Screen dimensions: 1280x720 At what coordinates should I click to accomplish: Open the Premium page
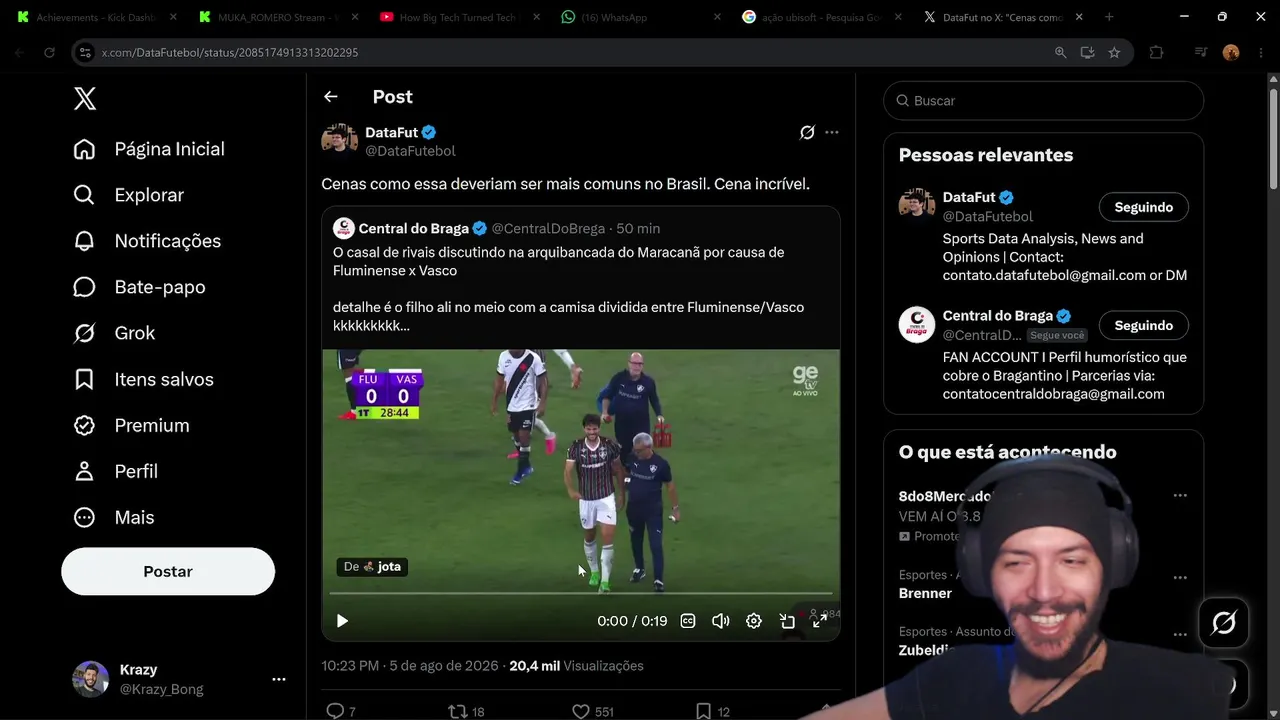132,425
